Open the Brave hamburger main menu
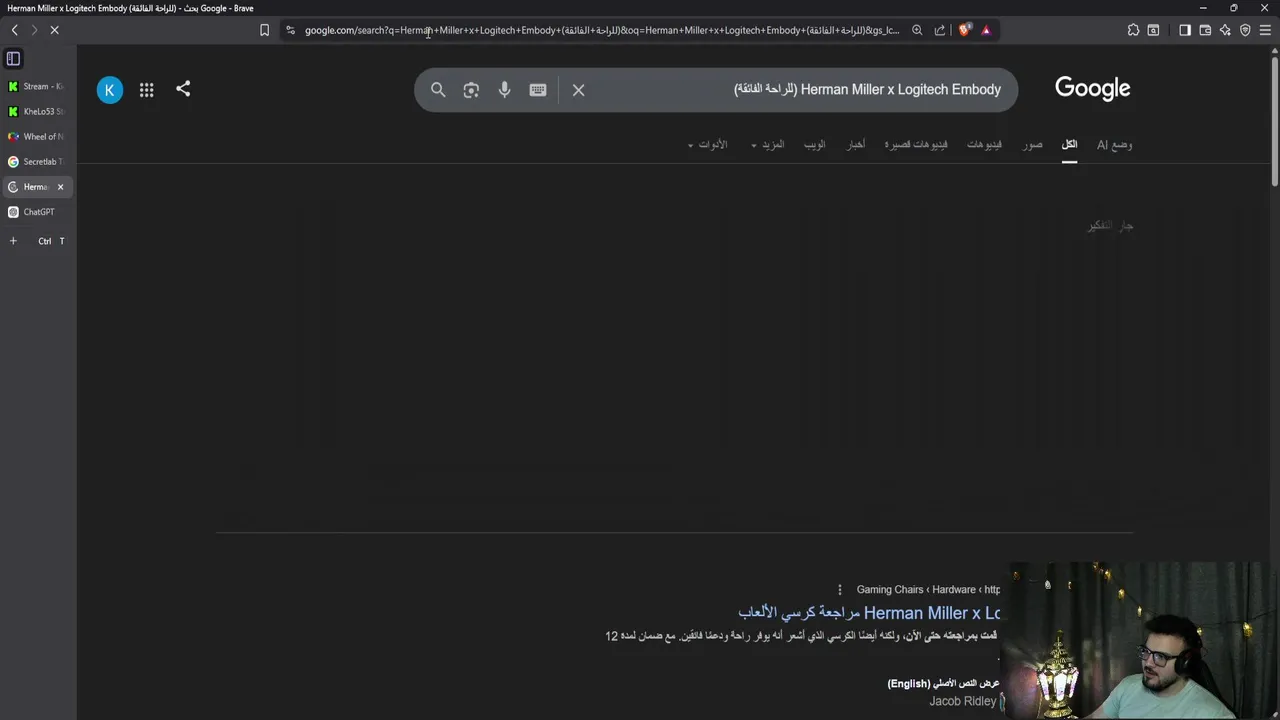The image size is (1280, 720). coord(1265,30)
